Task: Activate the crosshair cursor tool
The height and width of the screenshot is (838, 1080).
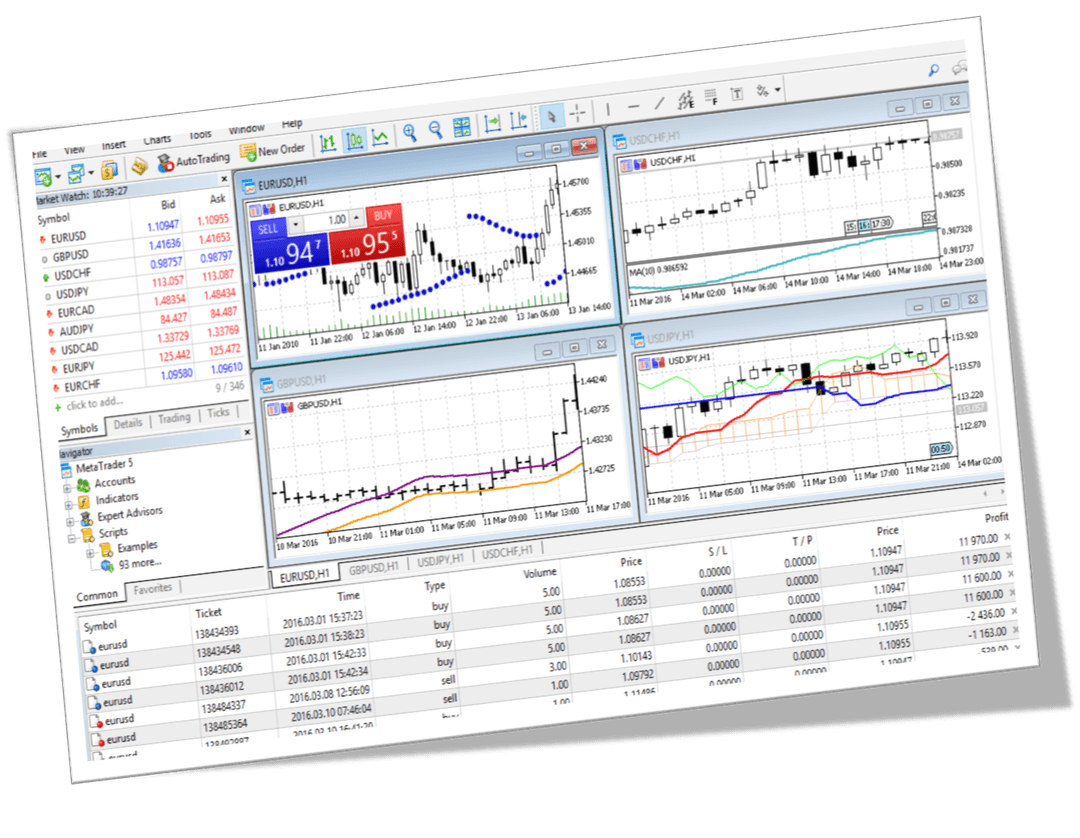Action: pyautogui.click(x=578, y=112)
